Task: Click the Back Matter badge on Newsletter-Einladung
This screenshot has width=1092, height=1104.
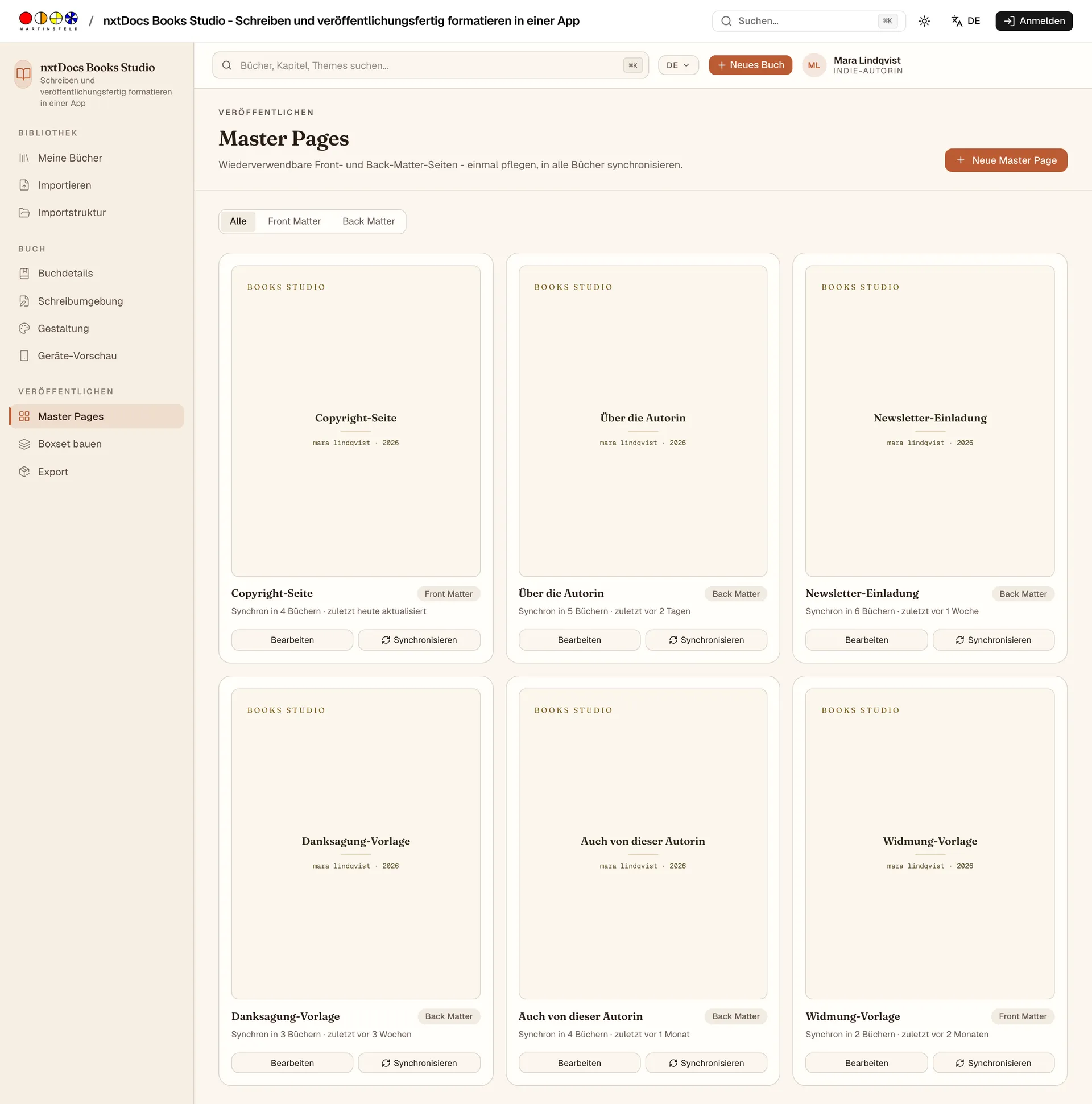Action: (1023, 594)
